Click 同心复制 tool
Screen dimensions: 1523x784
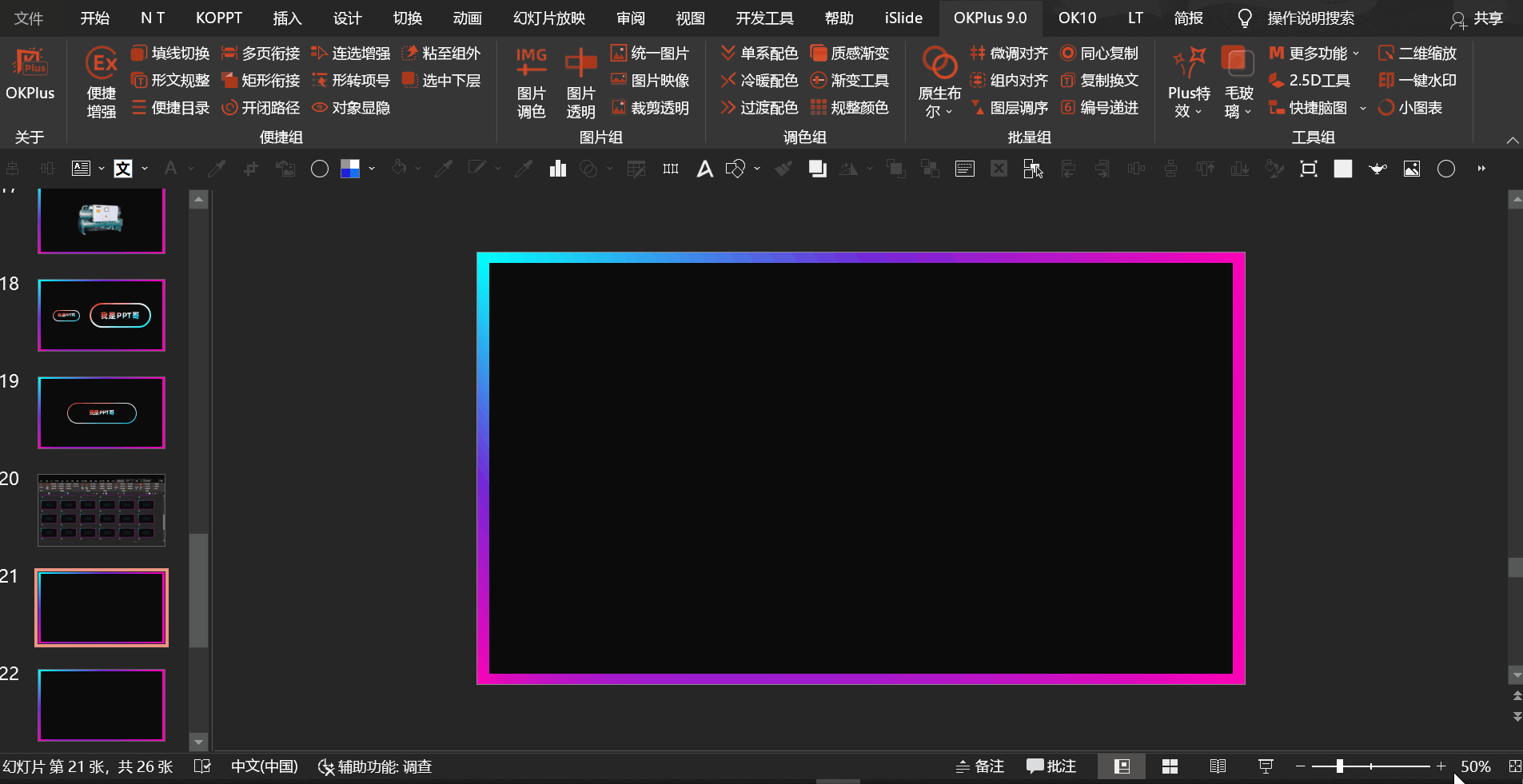(1099, 54)
